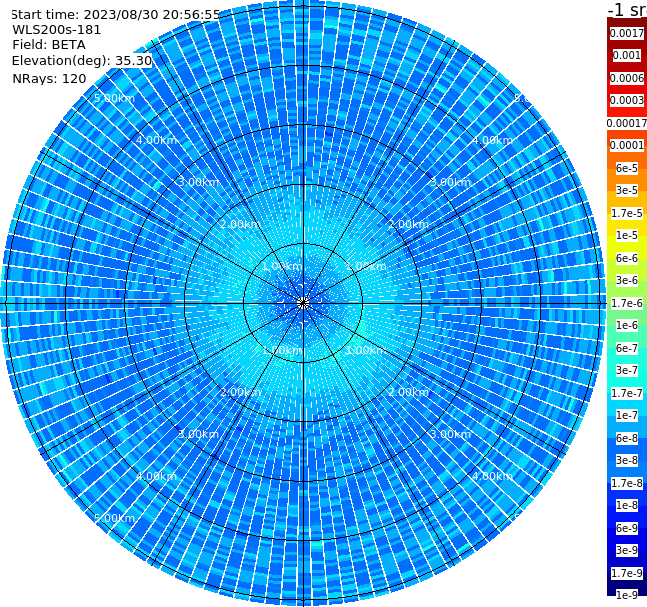This screenshot has height=607, width=647.
Task: Select the 3.00km ring label in lower-left quadrant
Action: coord(198,434)
